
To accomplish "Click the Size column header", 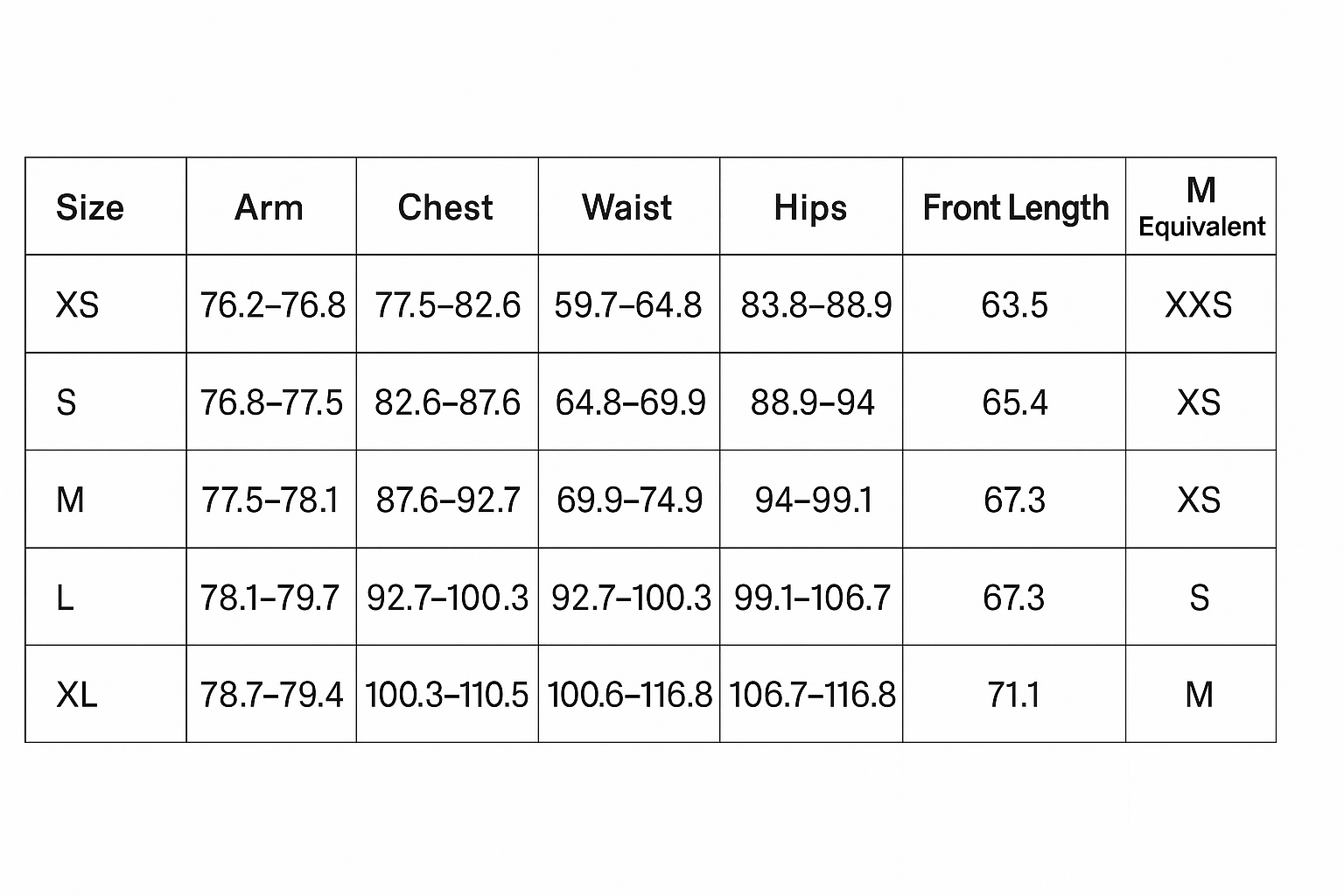I will tap(90, 208).
